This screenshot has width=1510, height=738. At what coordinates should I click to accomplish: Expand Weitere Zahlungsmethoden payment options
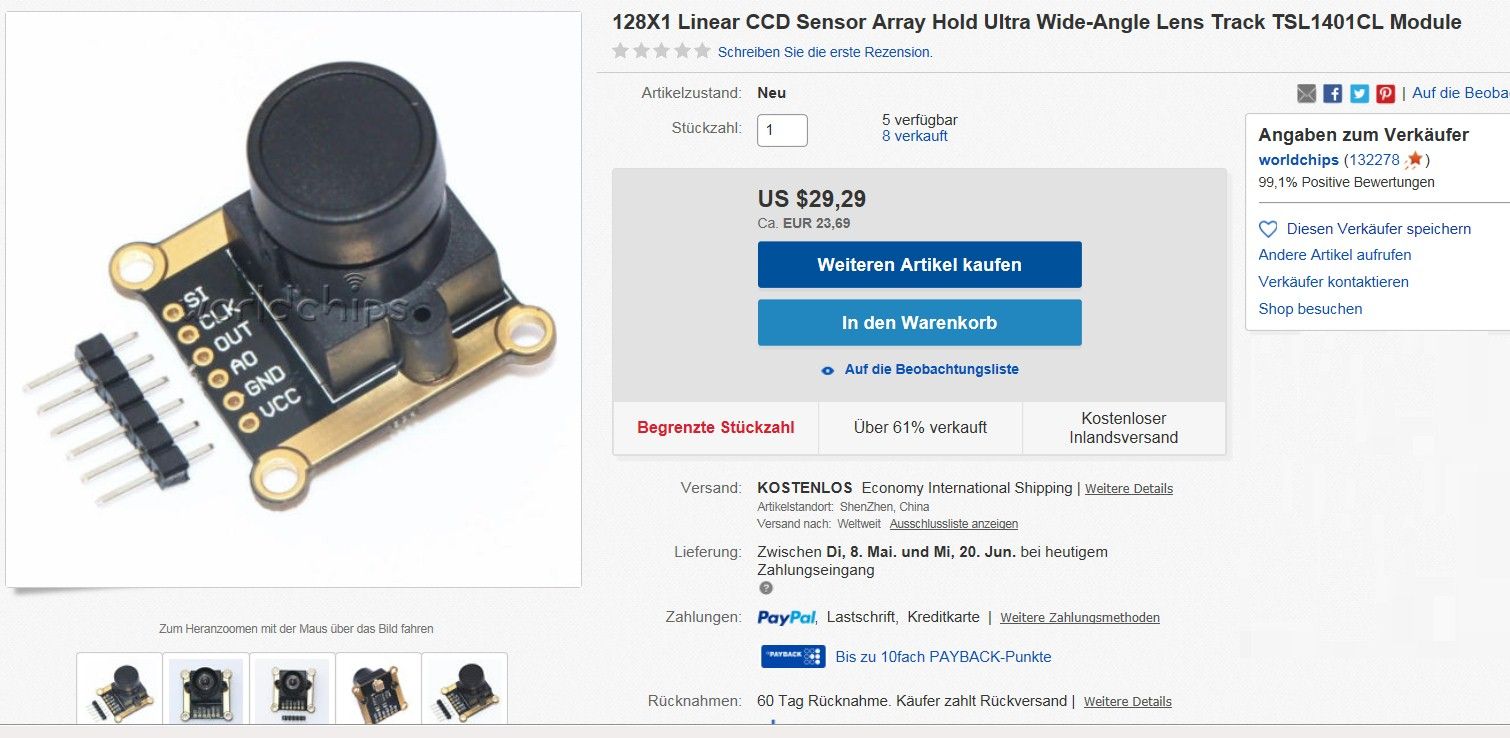[1080, 618]
